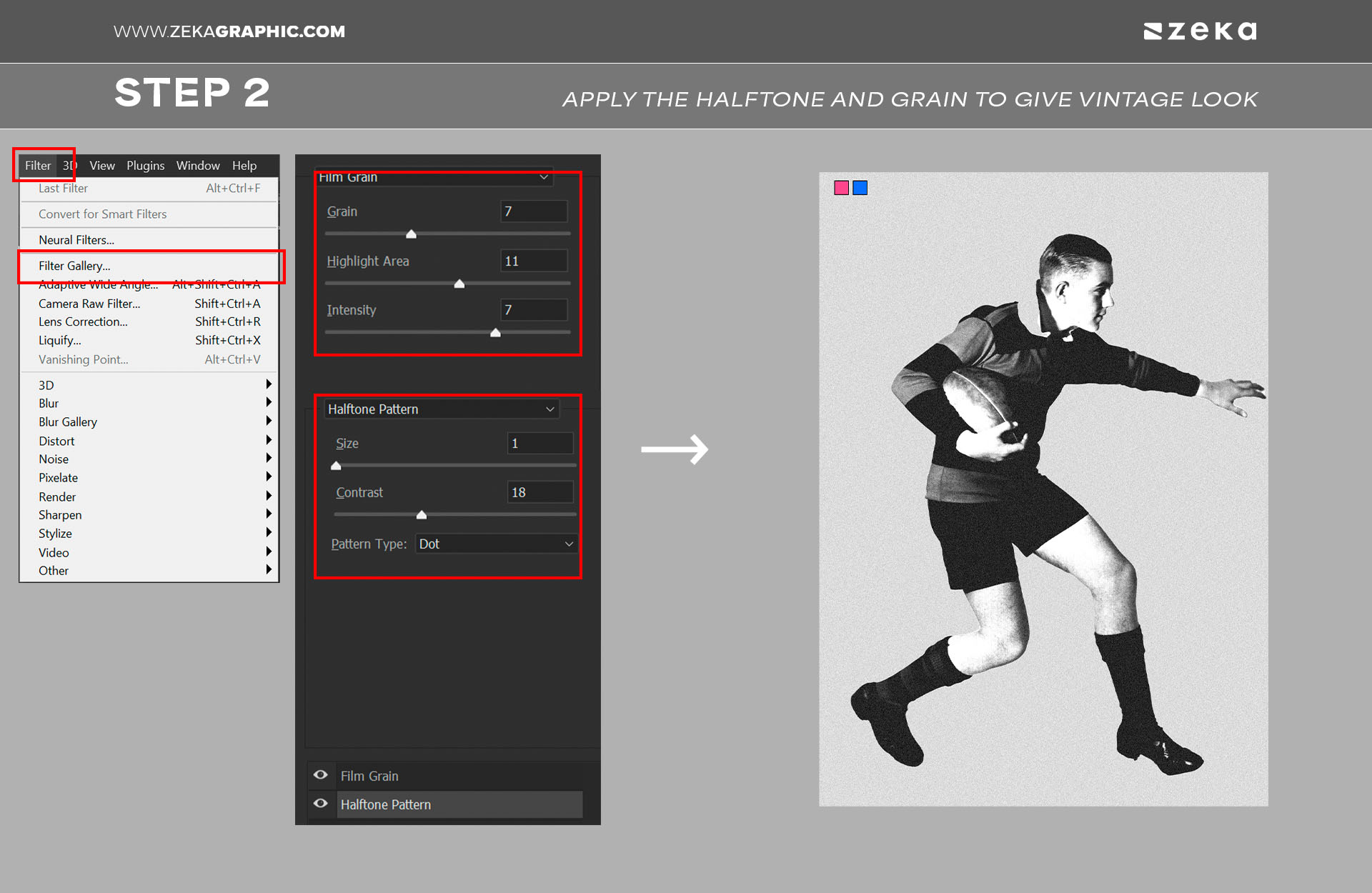The width and height of the screenshot is (1372, 893).
Task: Hide the Film Grain effect
Action: click(x=320, y=774)
